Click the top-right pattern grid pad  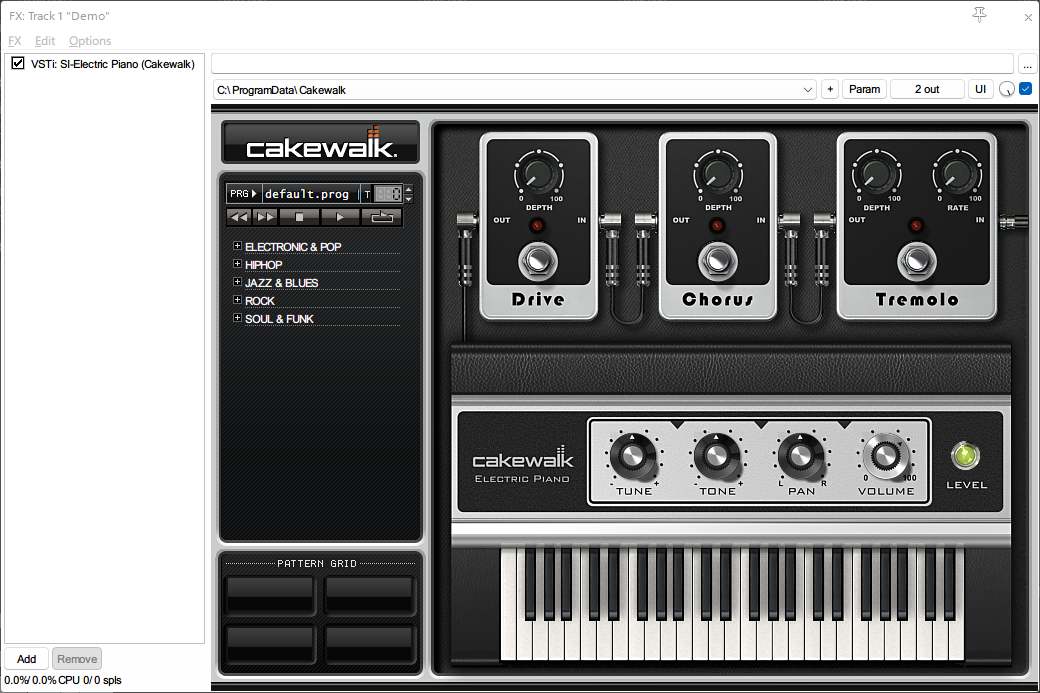(x=369, y=594)
